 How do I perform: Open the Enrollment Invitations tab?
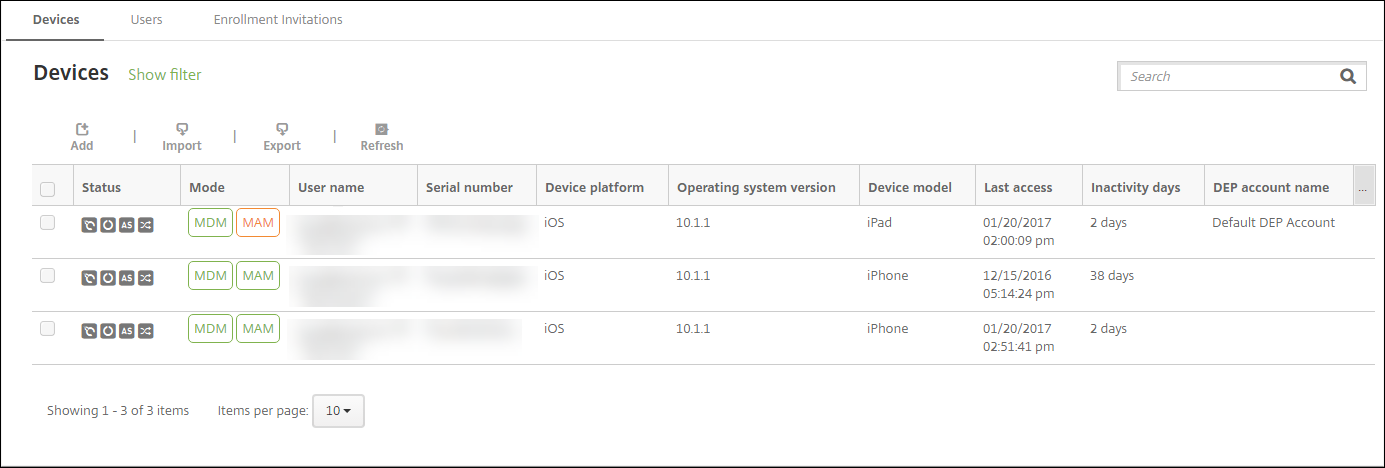[278, 19]
